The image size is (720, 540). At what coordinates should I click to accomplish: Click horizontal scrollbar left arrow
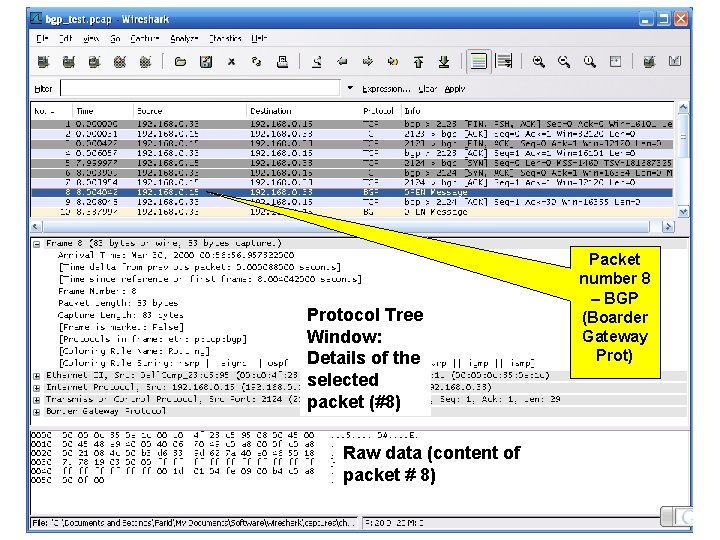click(x=36, y=226)
